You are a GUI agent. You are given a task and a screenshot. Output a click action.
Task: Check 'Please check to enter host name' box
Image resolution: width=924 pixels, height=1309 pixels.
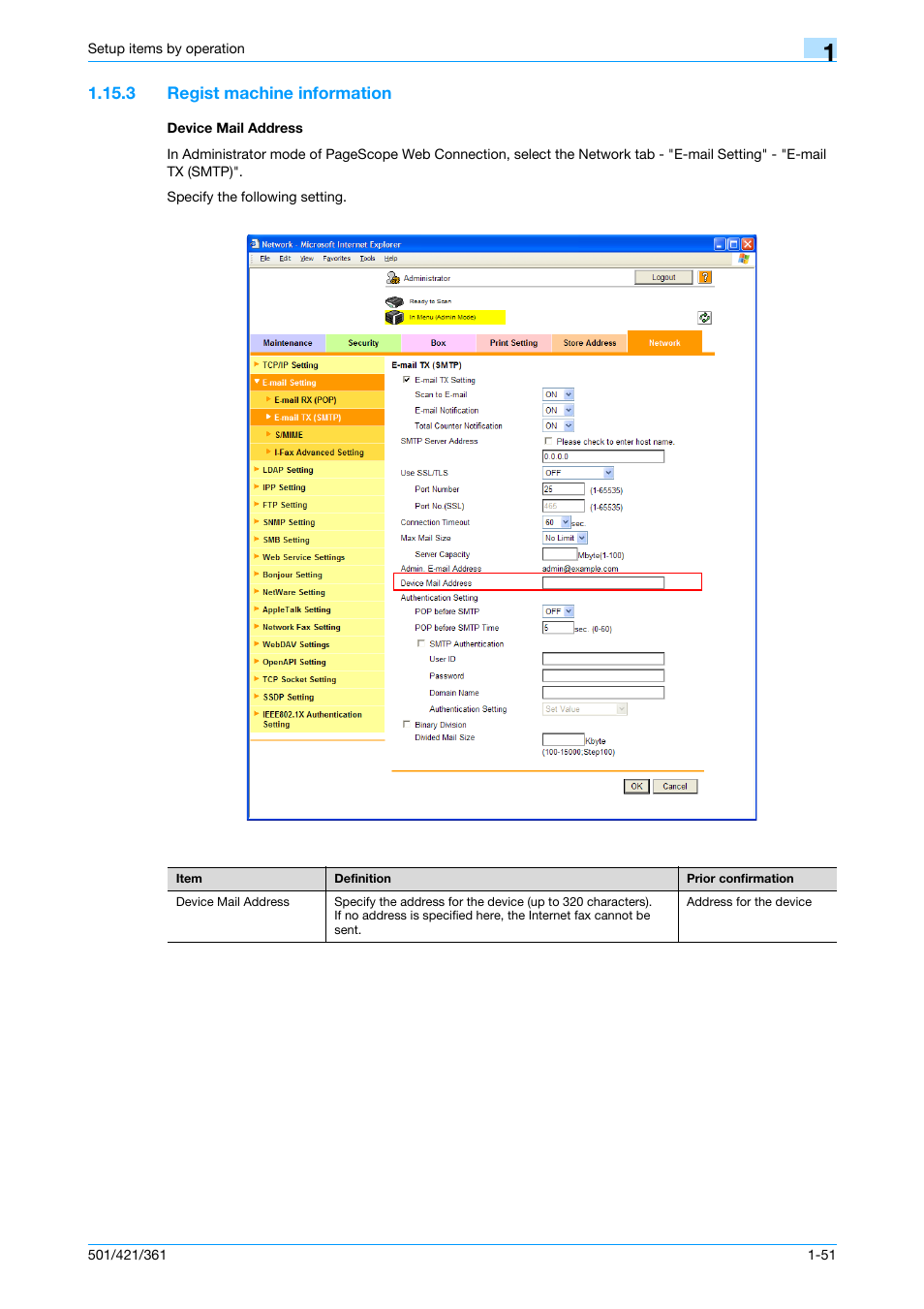tap(548, 441)
